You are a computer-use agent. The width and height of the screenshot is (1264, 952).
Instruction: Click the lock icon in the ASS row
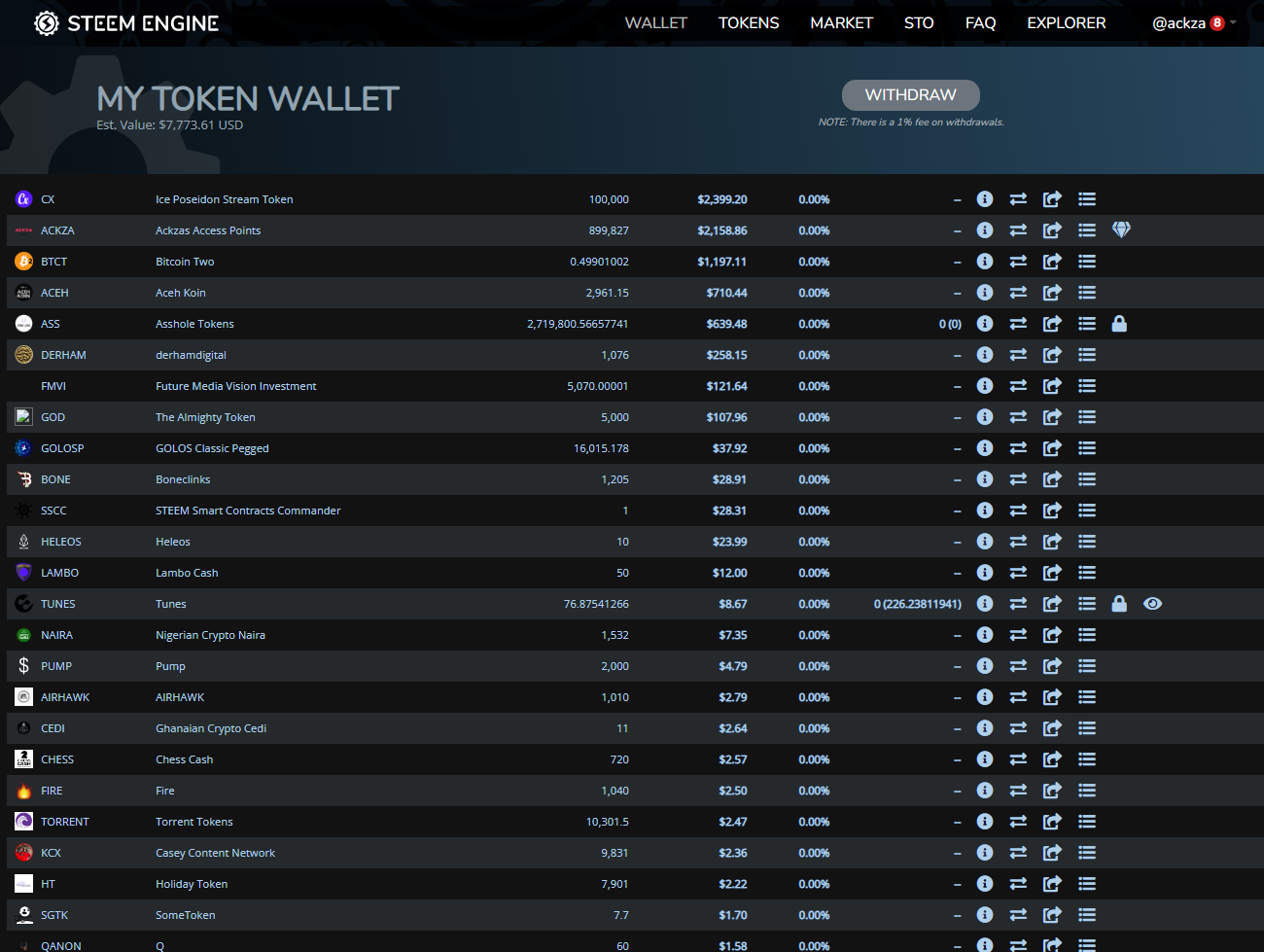pyautogui.click(x=1119, y=324)
